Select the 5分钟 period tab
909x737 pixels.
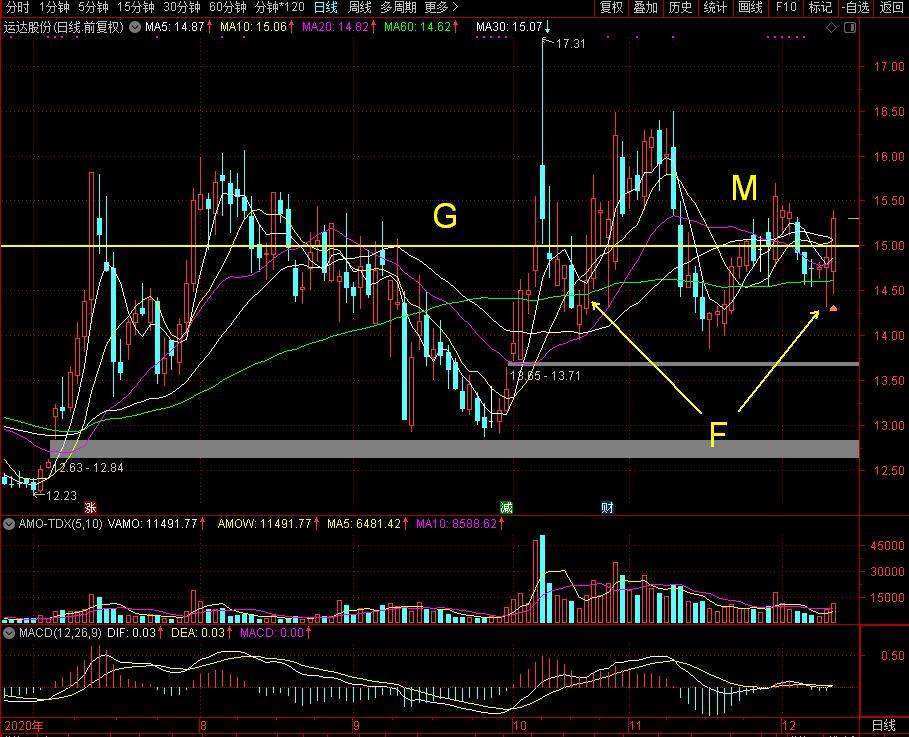click(x=93, y=8)
